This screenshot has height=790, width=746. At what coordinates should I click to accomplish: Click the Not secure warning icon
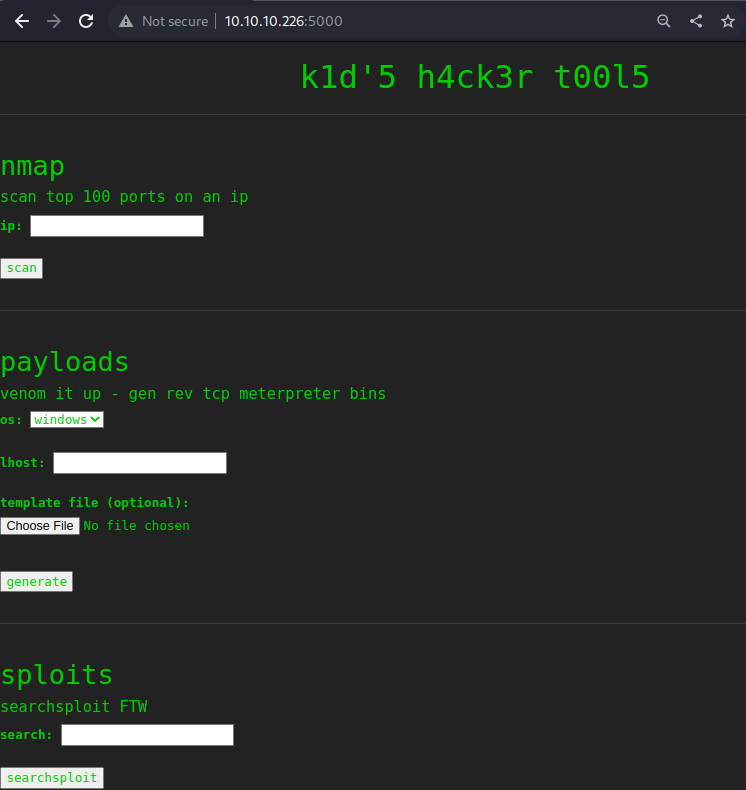click(x=126, y=21)
